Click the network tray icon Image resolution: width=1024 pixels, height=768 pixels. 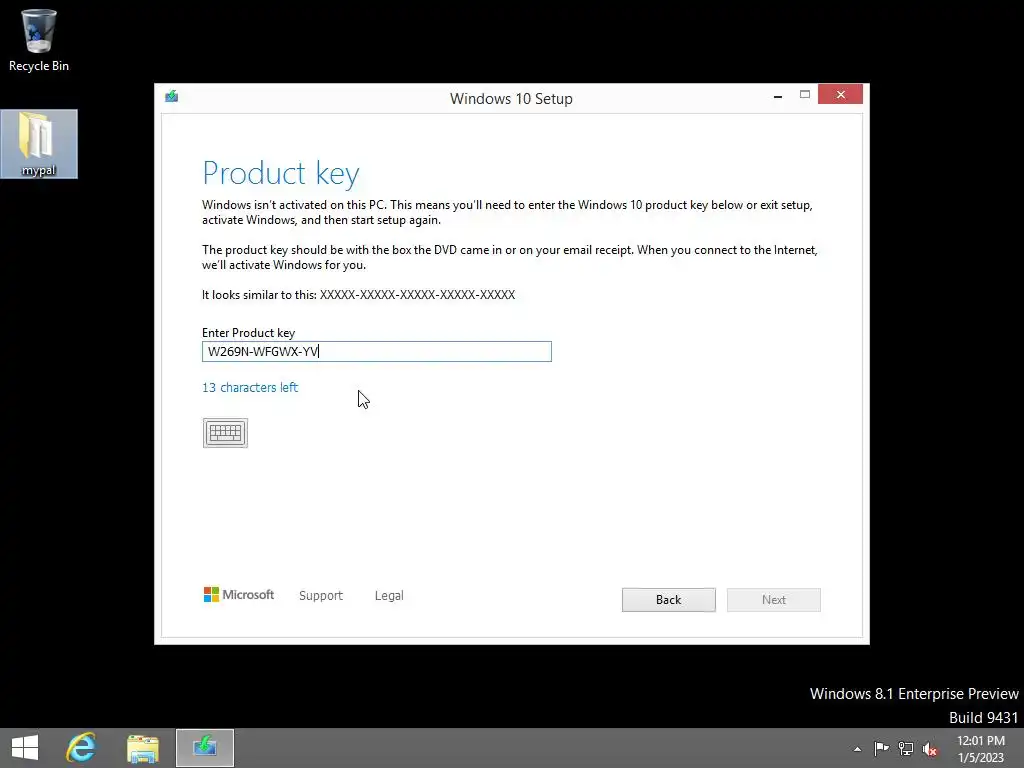coord(906,748)
